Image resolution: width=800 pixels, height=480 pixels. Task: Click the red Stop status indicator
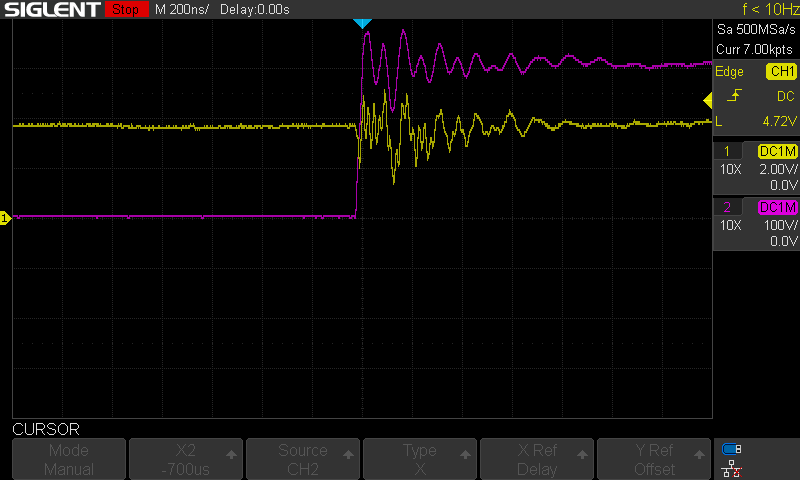coord(126,9)
